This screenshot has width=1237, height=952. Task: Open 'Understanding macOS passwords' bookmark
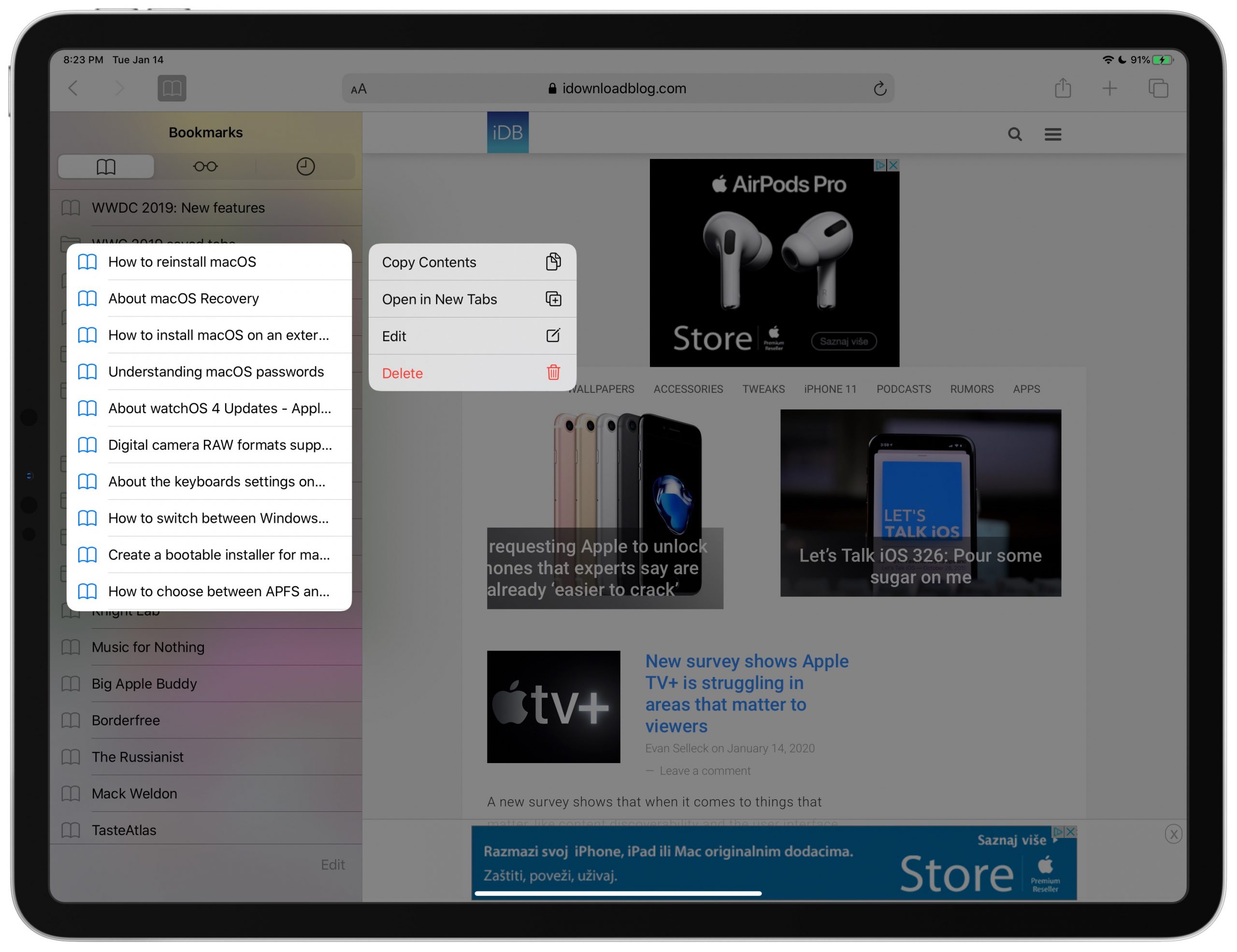(x=209, y=372)
